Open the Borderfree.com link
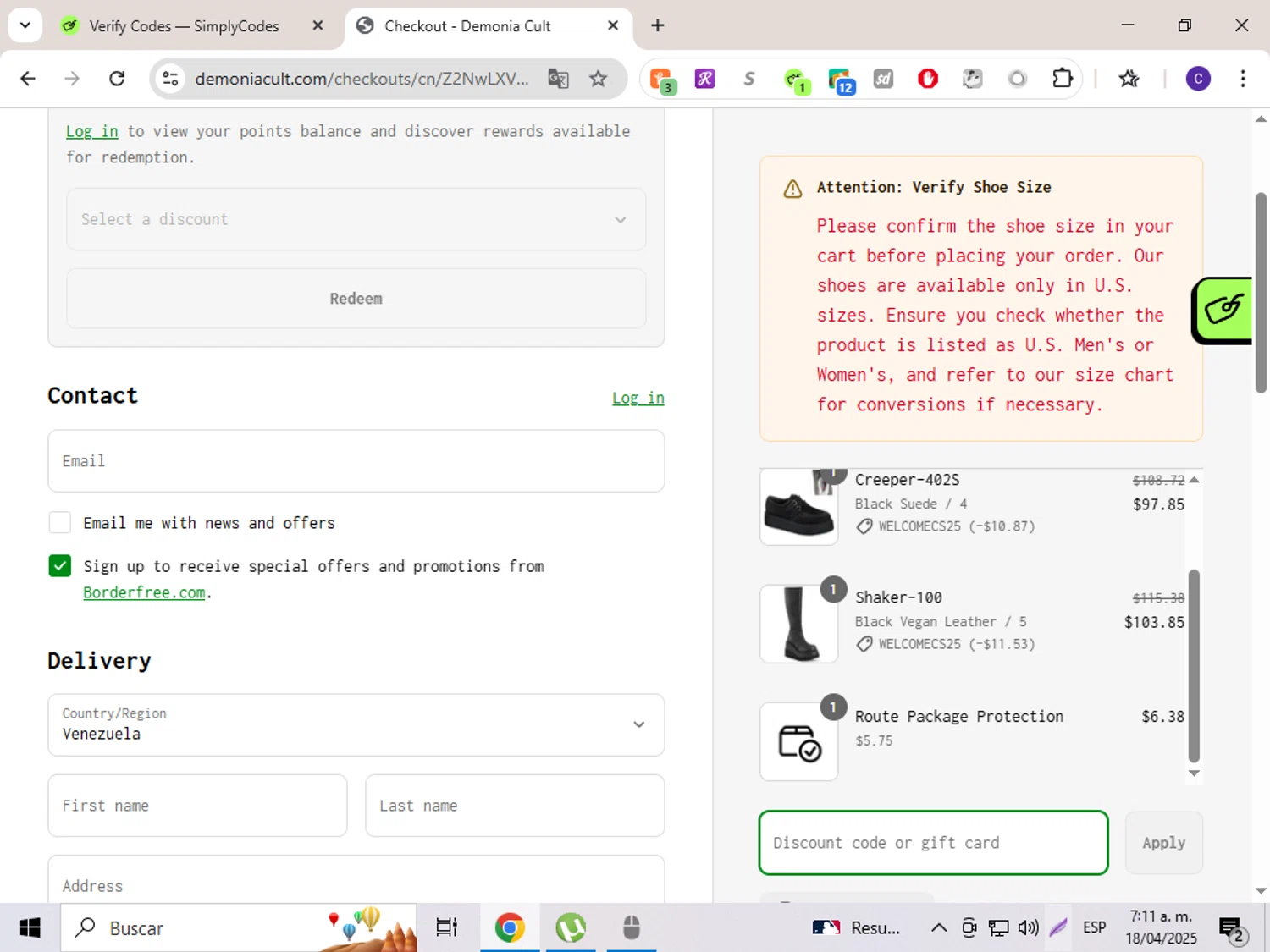Image resolution: width=1270 pixels, height=952 pixels. (144, 592)
